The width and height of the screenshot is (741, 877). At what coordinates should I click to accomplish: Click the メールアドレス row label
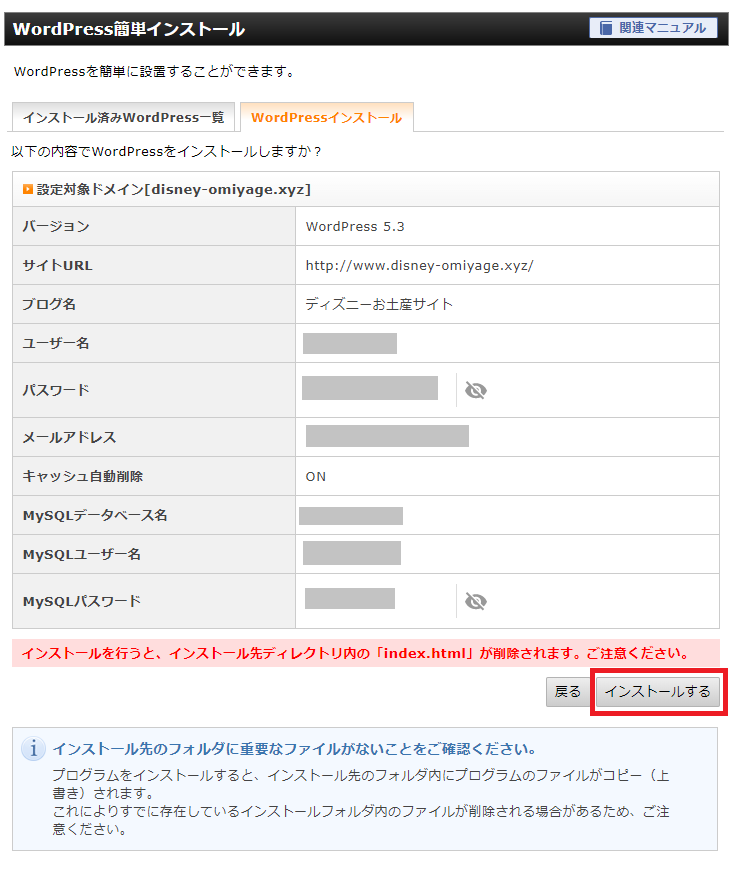click(x=69, y=437)
